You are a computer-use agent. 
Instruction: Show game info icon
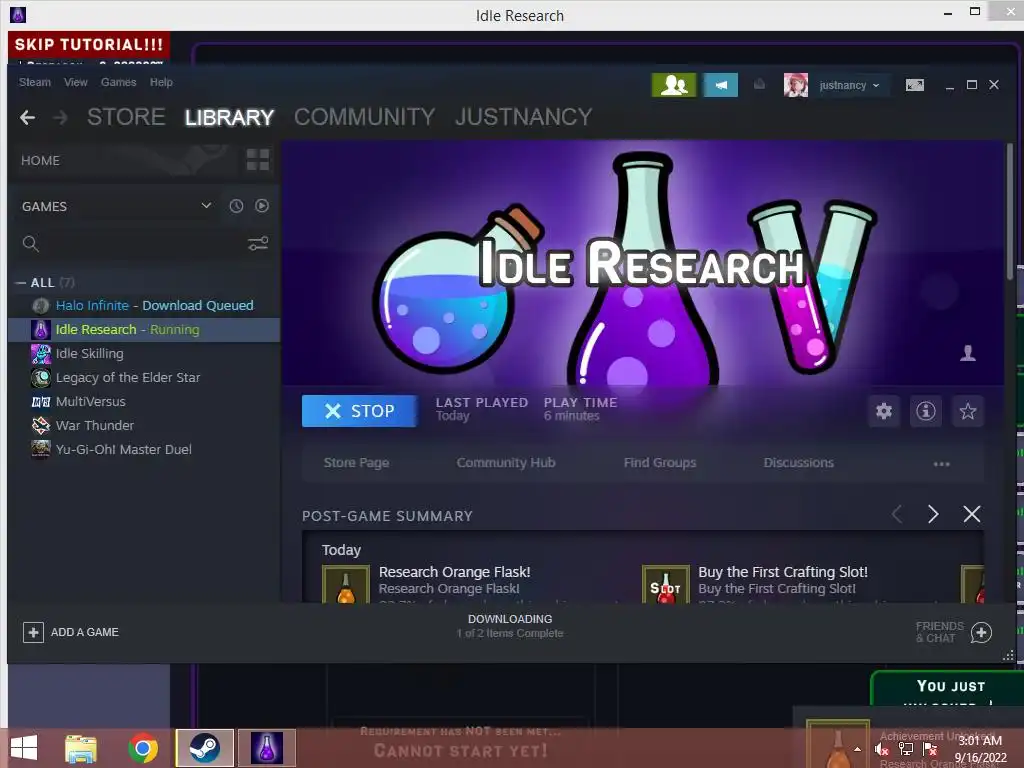[x=925, y=411]
